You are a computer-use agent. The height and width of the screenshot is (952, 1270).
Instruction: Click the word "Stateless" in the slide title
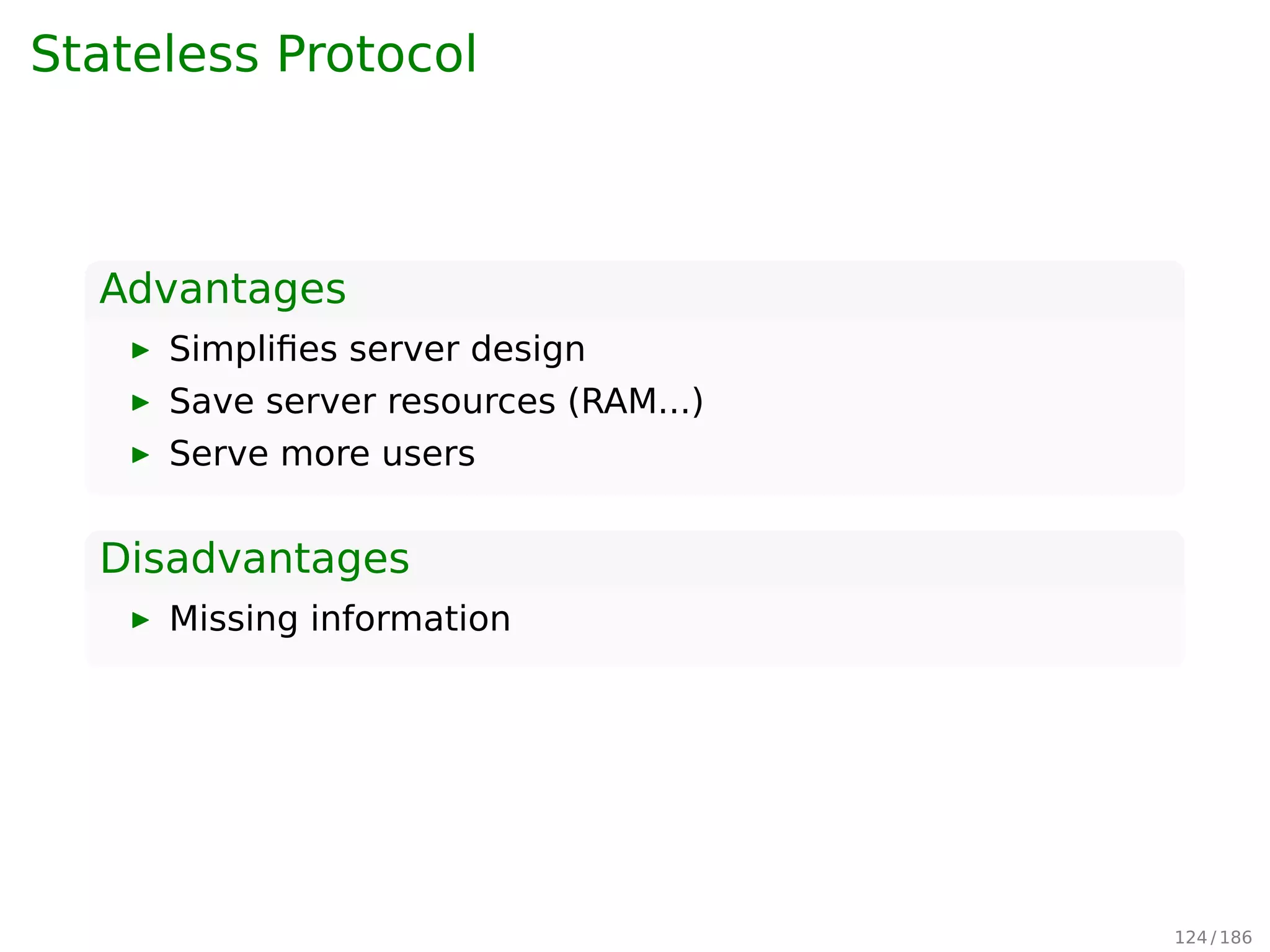pos(144,55)
